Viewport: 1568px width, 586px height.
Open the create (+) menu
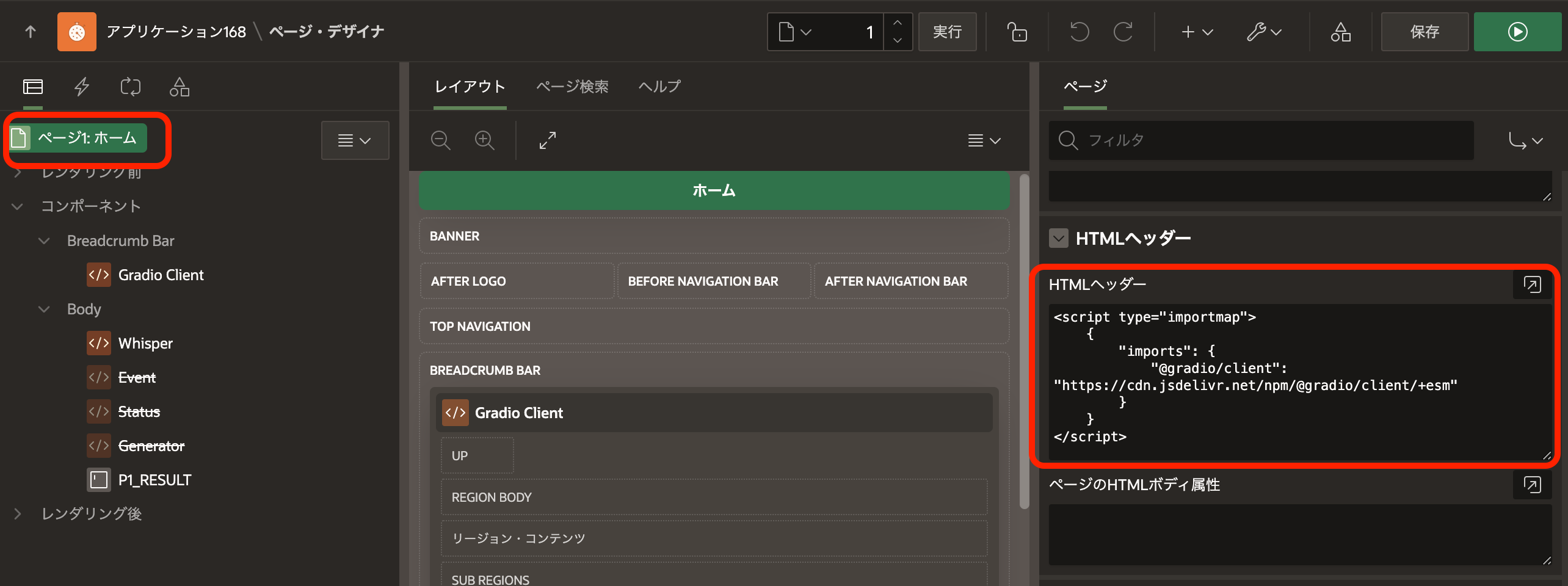coord(1197,32)
